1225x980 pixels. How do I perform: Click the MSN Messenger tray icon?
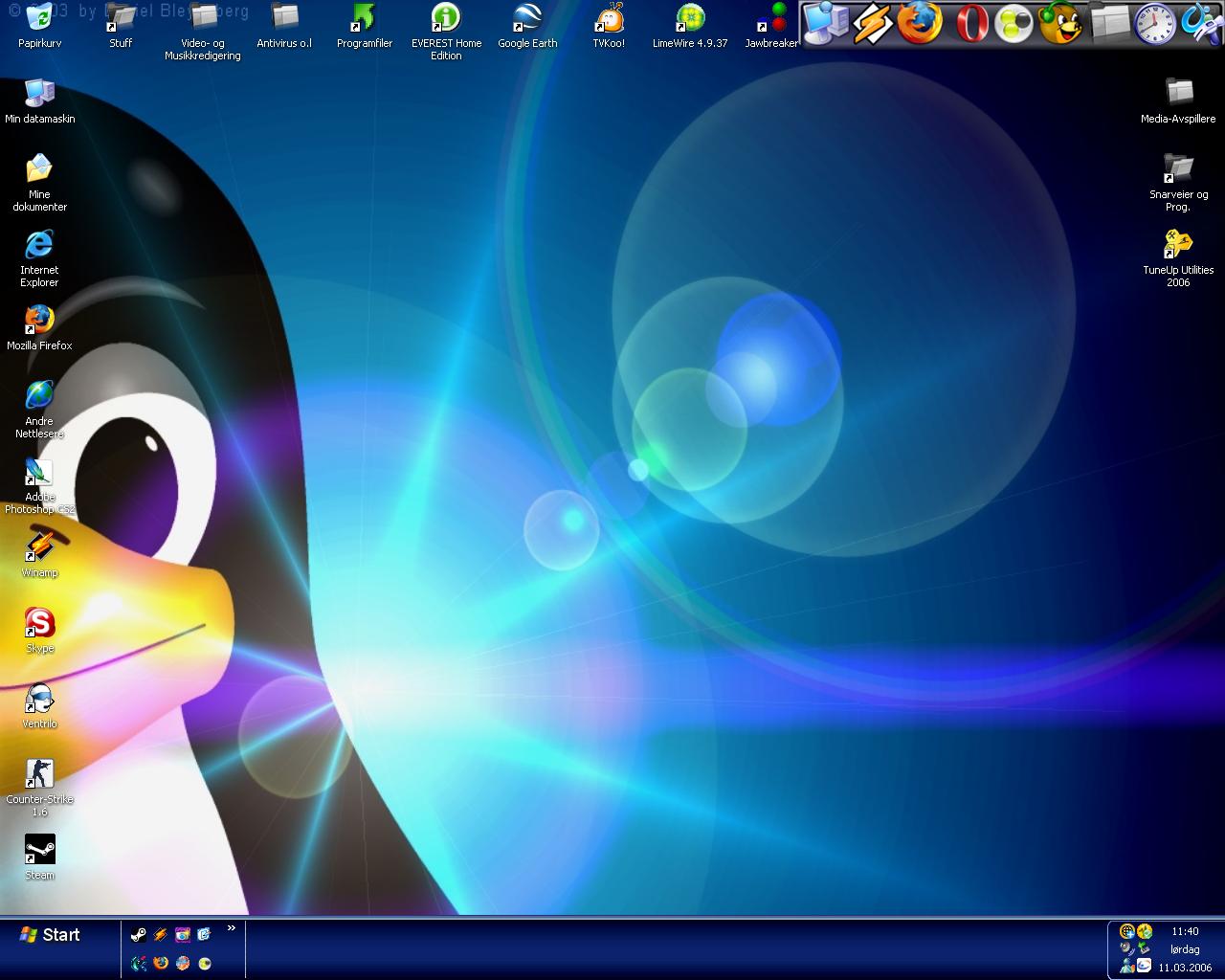point(1127,965)
